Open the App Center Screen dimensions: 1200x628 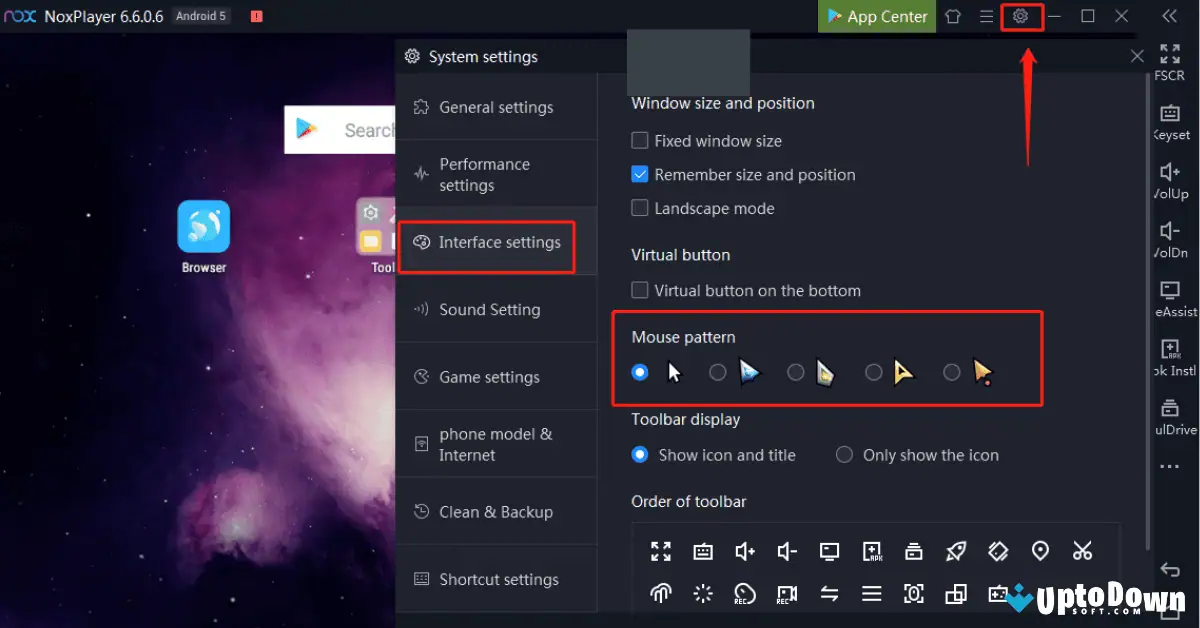pos(876,16)
